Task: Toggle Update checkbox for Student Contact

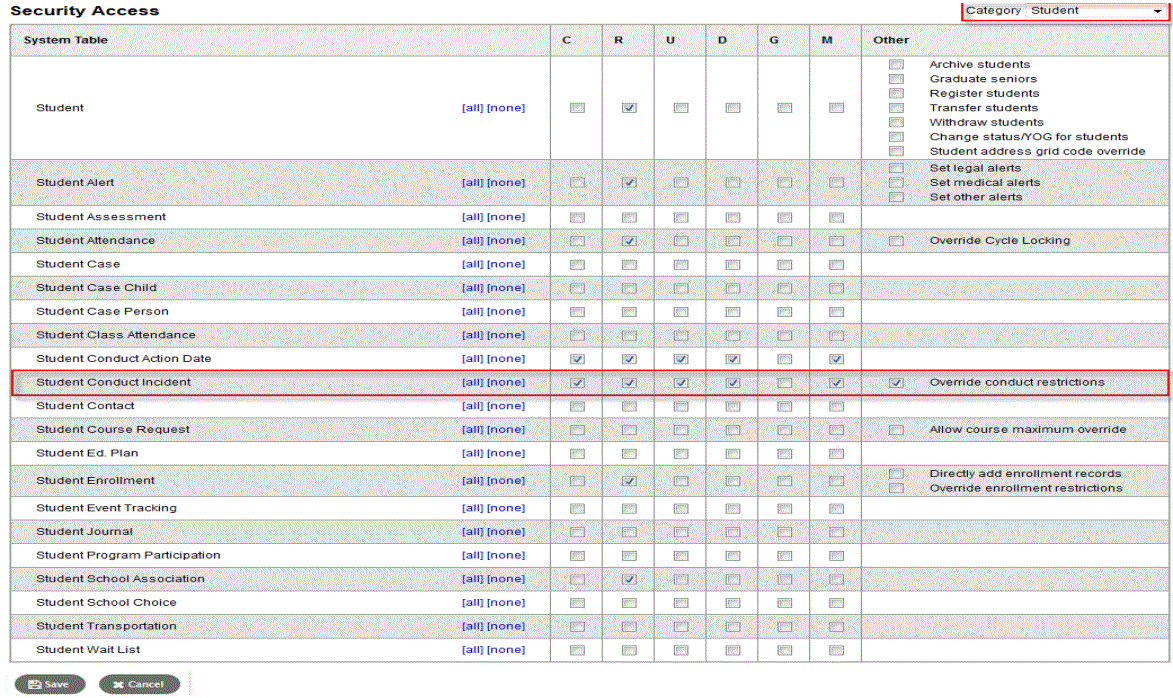Action: pos(681,406)
